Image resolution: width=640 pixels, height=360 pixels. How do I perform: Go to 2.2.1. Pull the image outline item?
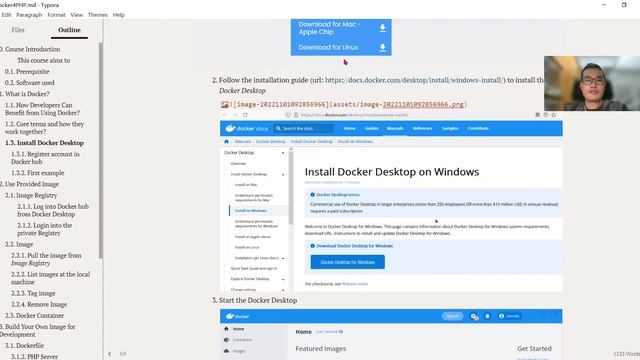[46, 259]
